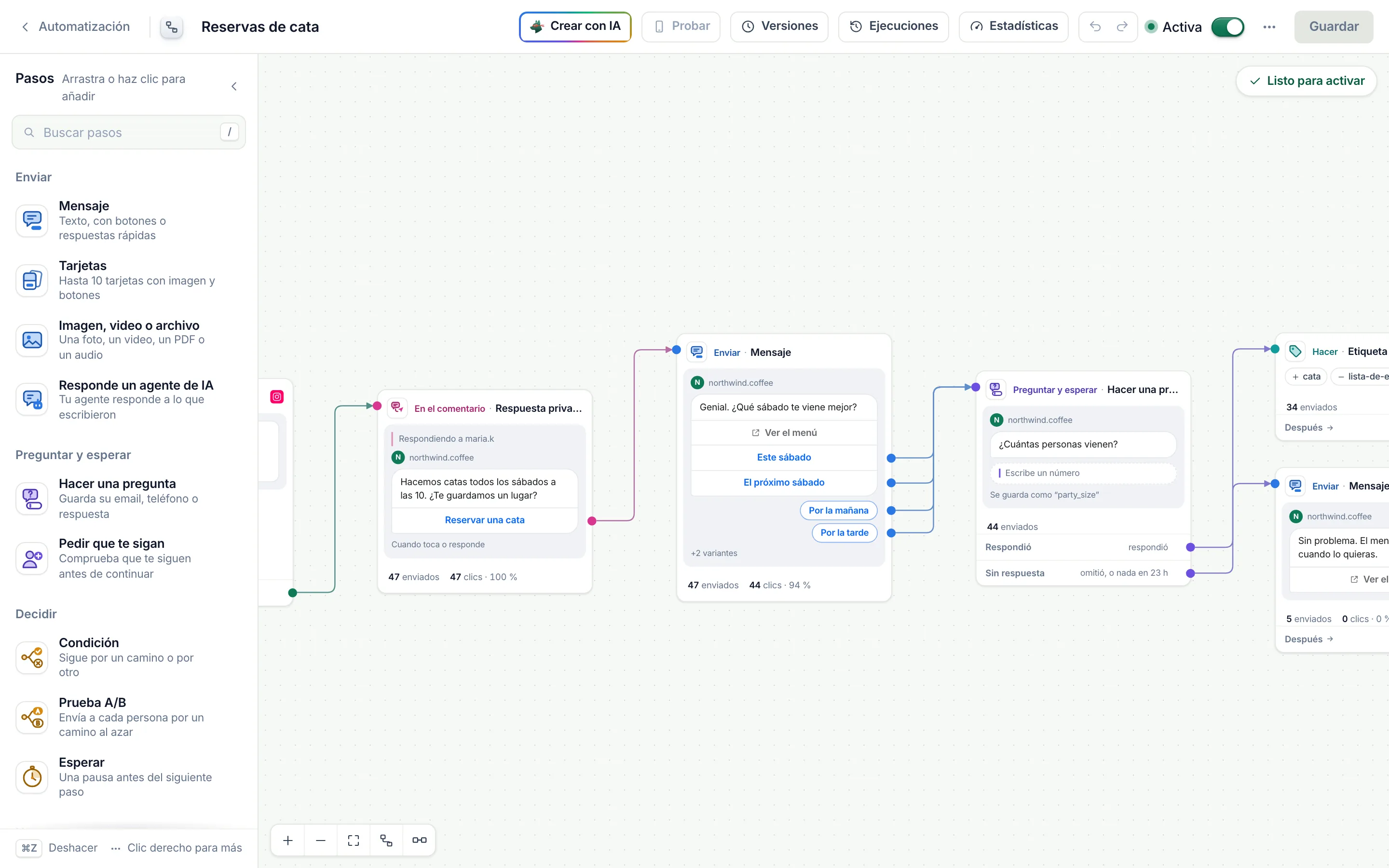Toggle the Activa automation switch
The image size is (1389, 868).
[1227, 27]
